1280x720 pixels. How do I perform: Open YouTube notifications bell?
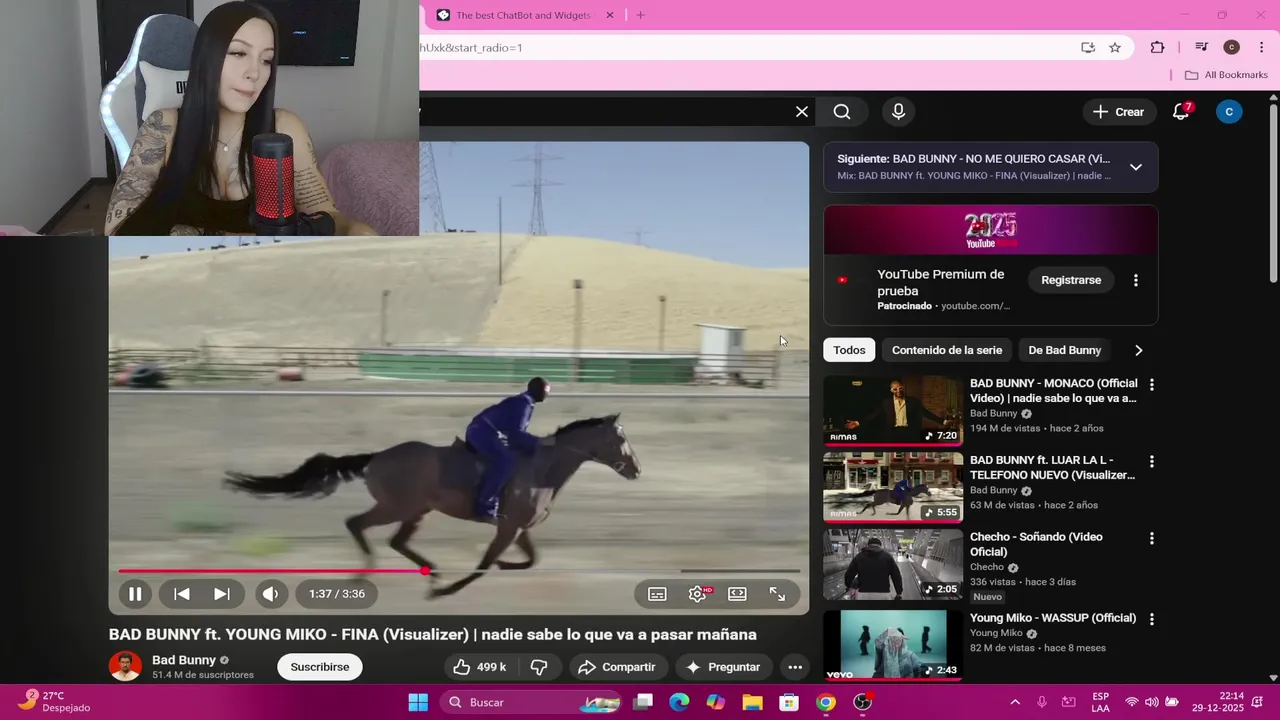coord(1181,112)
